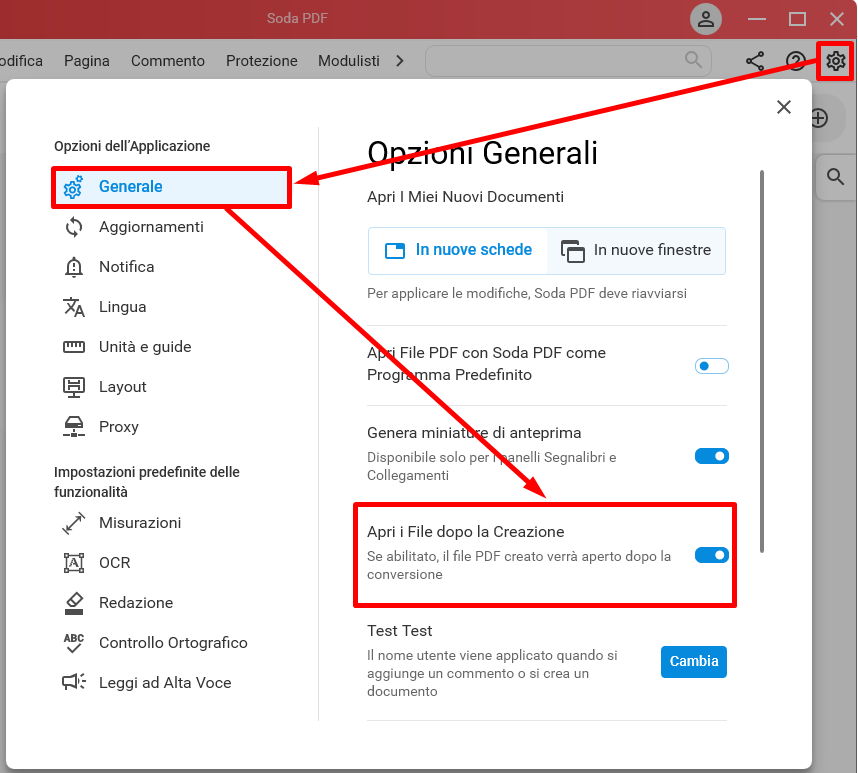Click the Opzioni Generali heading
The width and height of the screenshot is (858, 773).
pos(482,153)
